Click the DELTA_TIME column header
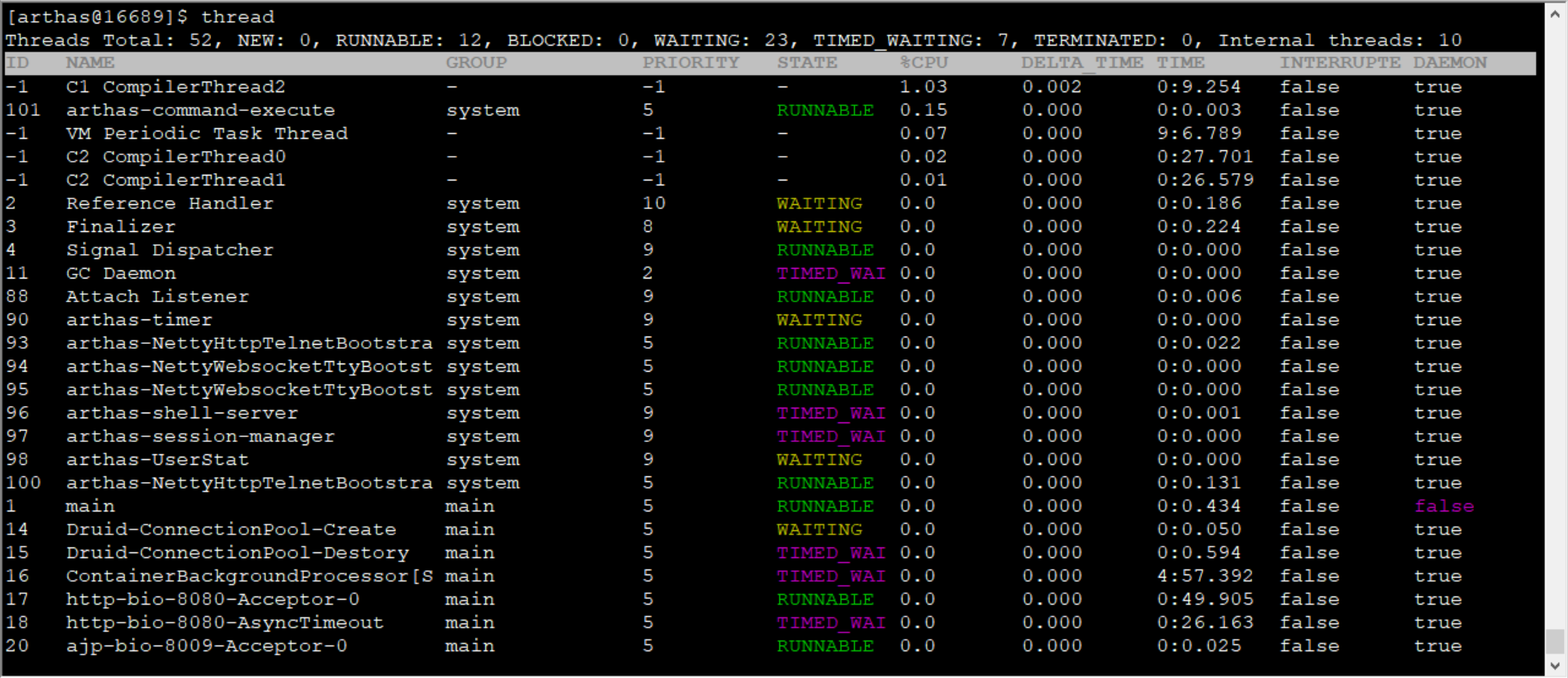This screenshot has width=1568, height=678. coord(1082,63)
